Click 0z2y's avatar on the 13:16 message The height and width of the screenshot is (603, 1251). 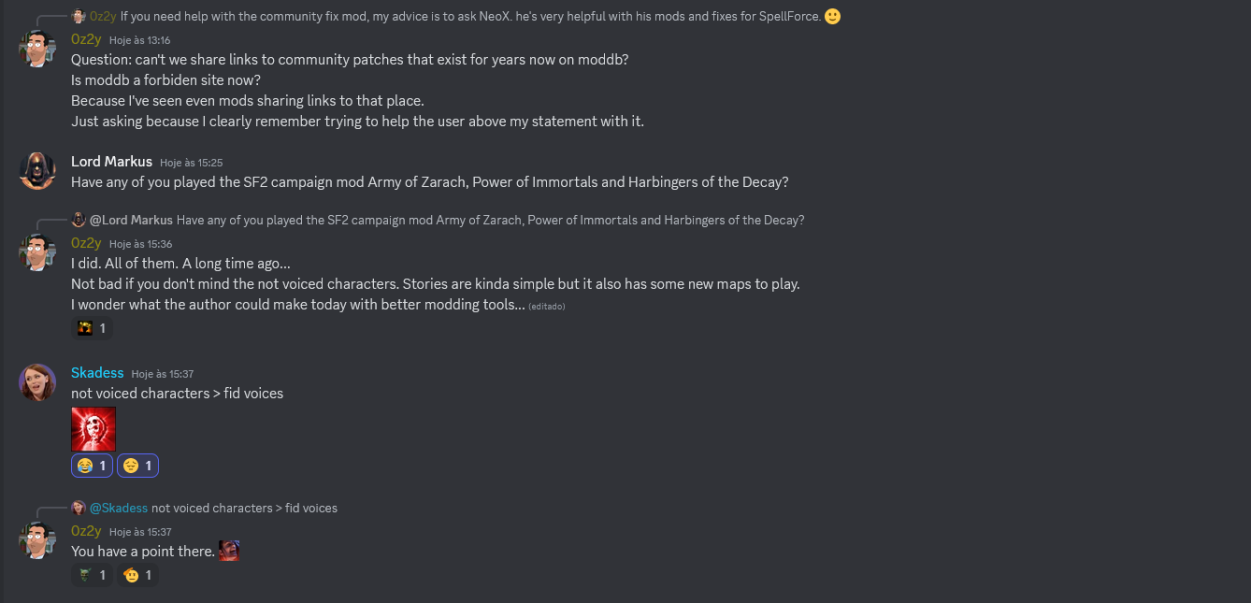37,49
